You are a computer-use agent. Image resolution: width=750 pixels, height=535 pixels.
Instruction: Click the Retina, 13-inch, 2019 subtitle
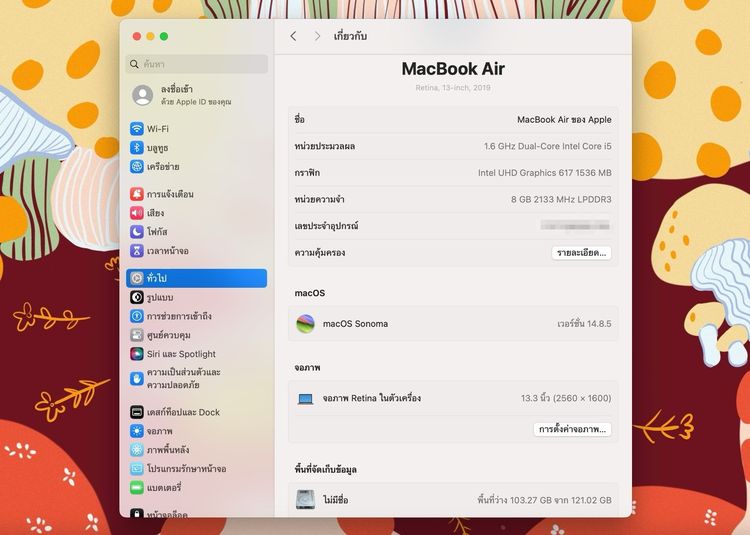[x=453, y=88]
